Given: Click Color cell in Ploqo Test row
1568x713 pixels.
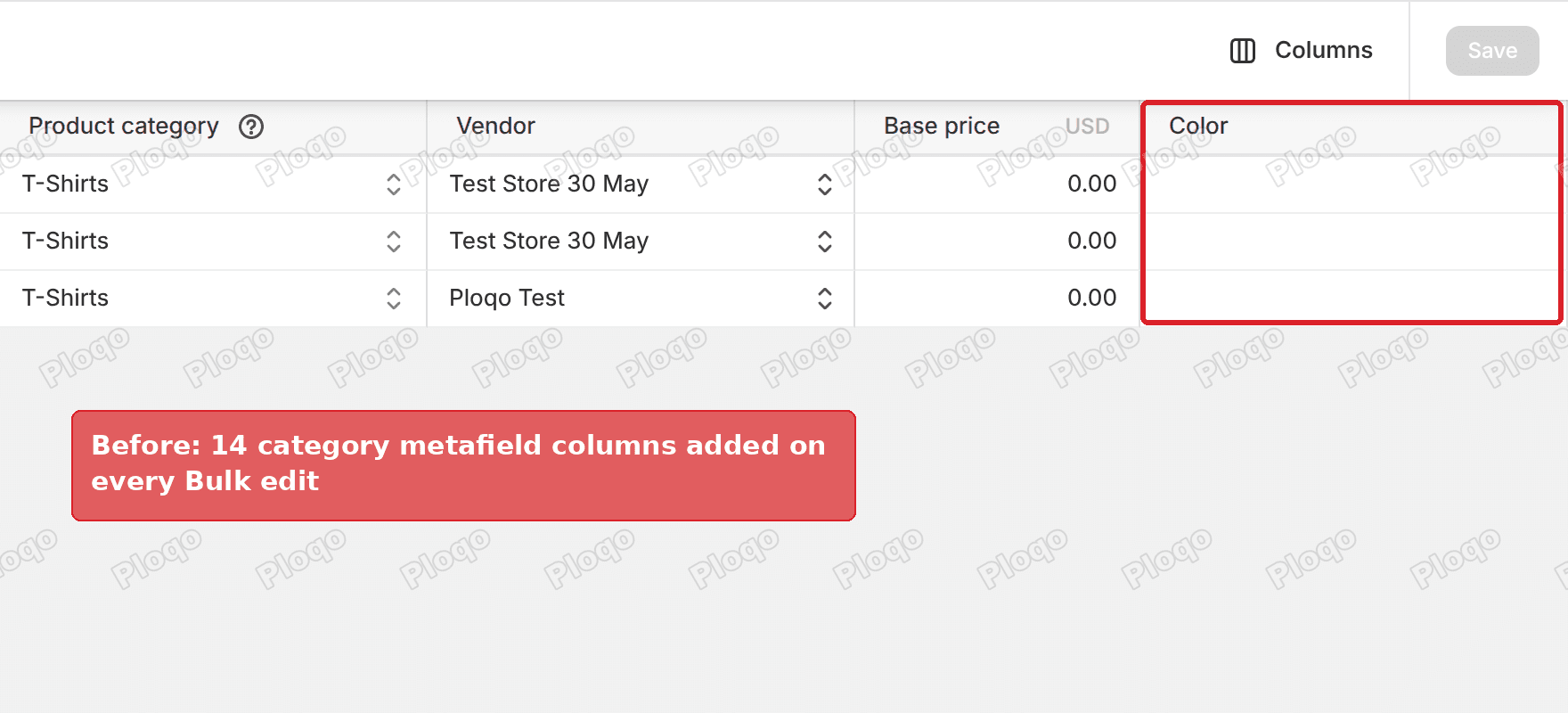Looking at the screenshot, I should (x=1352, y=296).
